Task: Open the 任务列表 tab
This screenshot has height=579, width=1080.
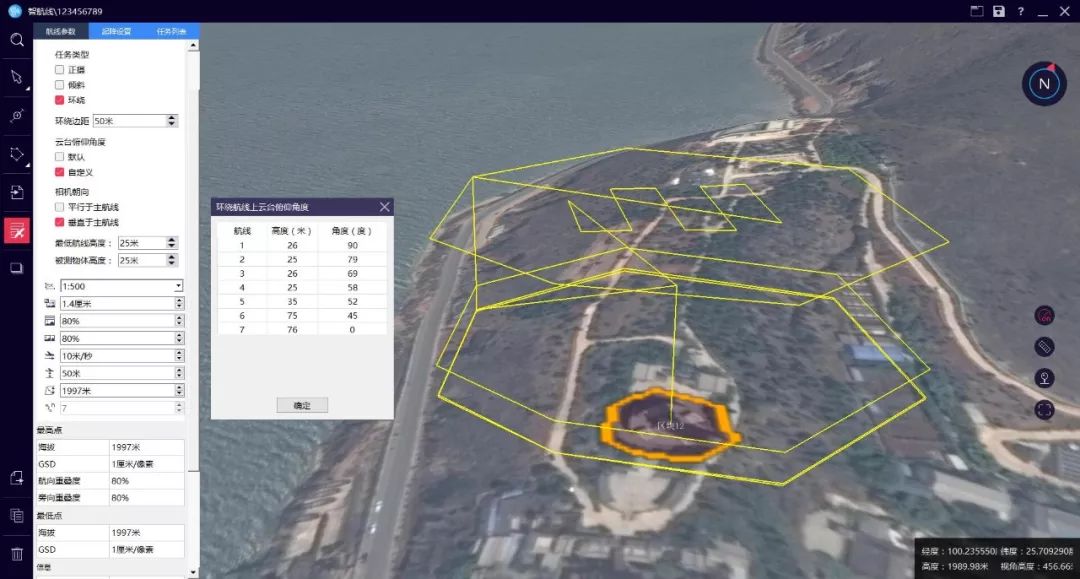Action: 171,31
